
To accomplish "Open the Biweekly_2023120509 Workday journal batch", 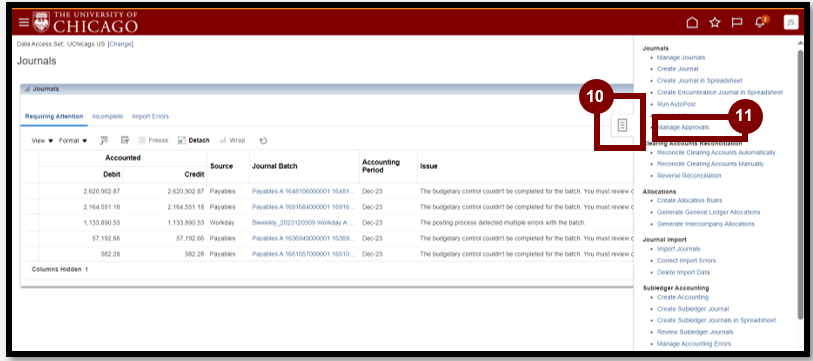I will click(303, 223).
